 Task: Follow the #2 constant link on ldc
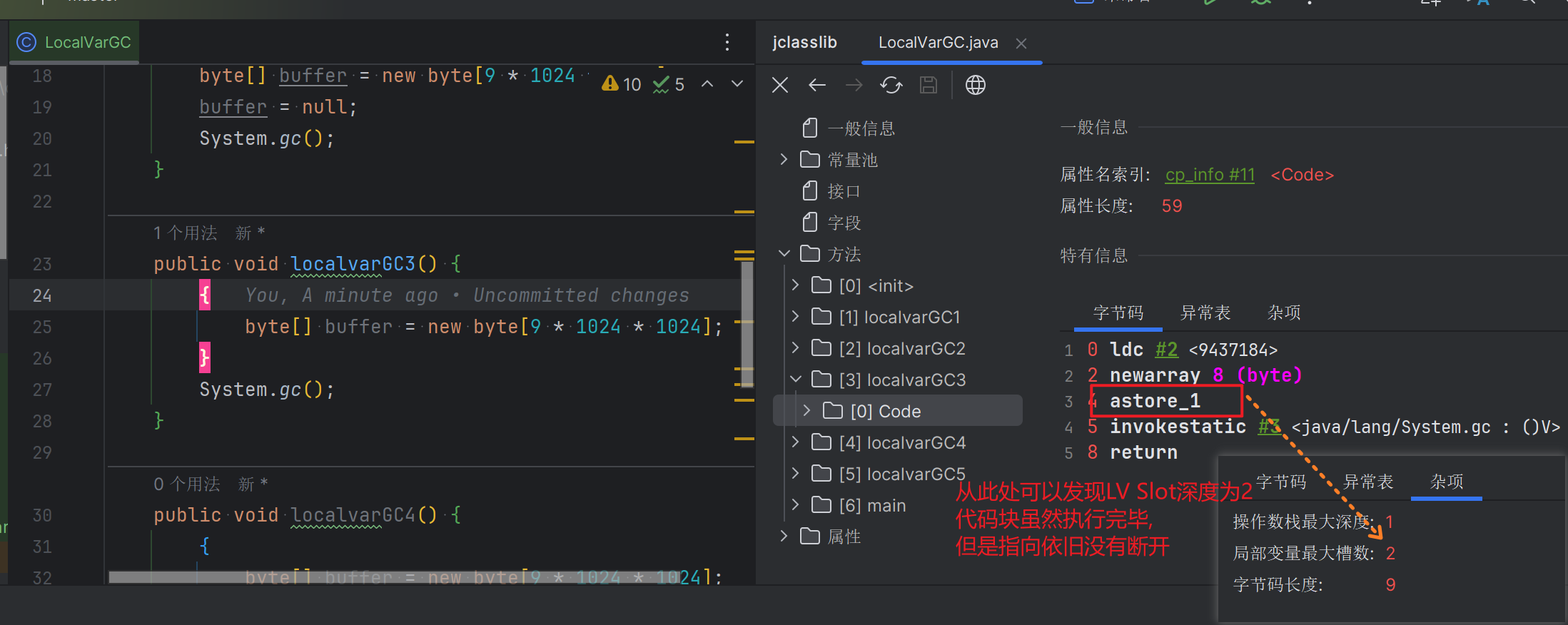1167,350
